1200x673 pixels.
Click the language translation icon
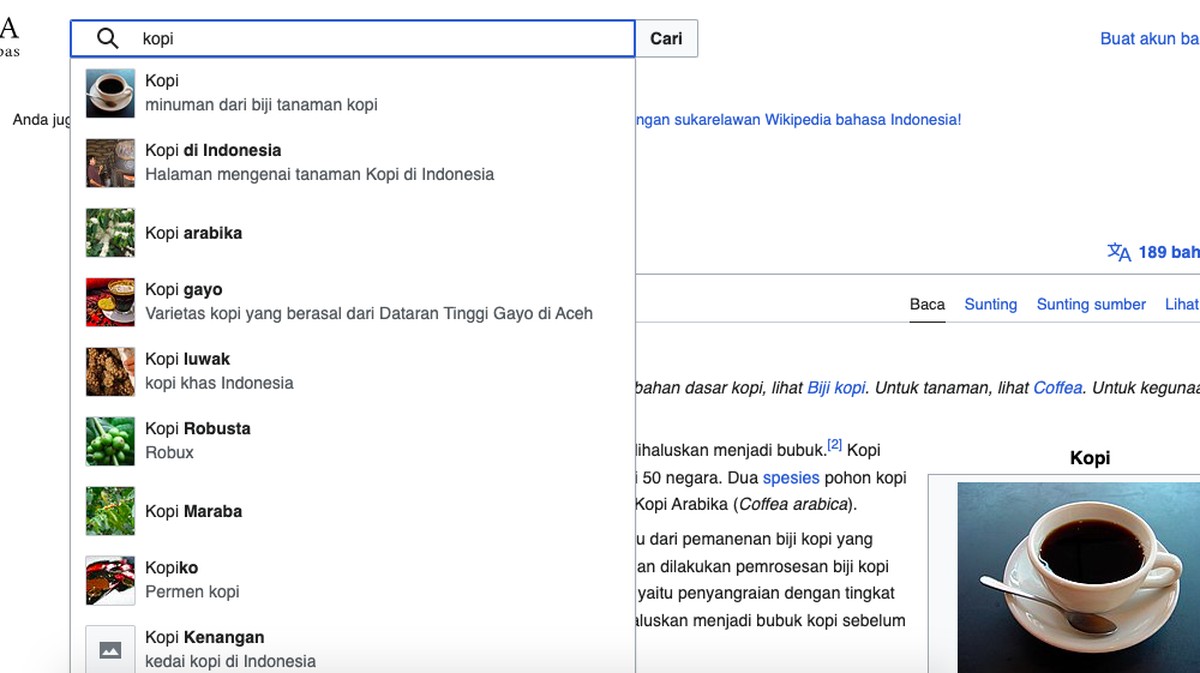[1118, 252]
